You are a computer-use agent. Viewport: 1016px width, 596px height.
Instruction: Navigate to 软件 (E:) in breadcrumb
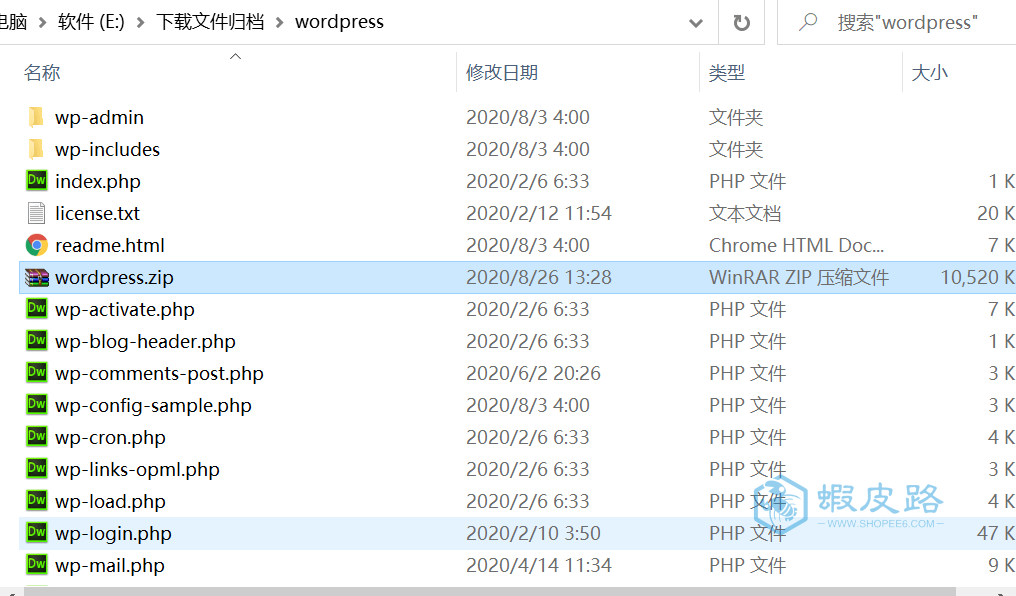[91, 22]
